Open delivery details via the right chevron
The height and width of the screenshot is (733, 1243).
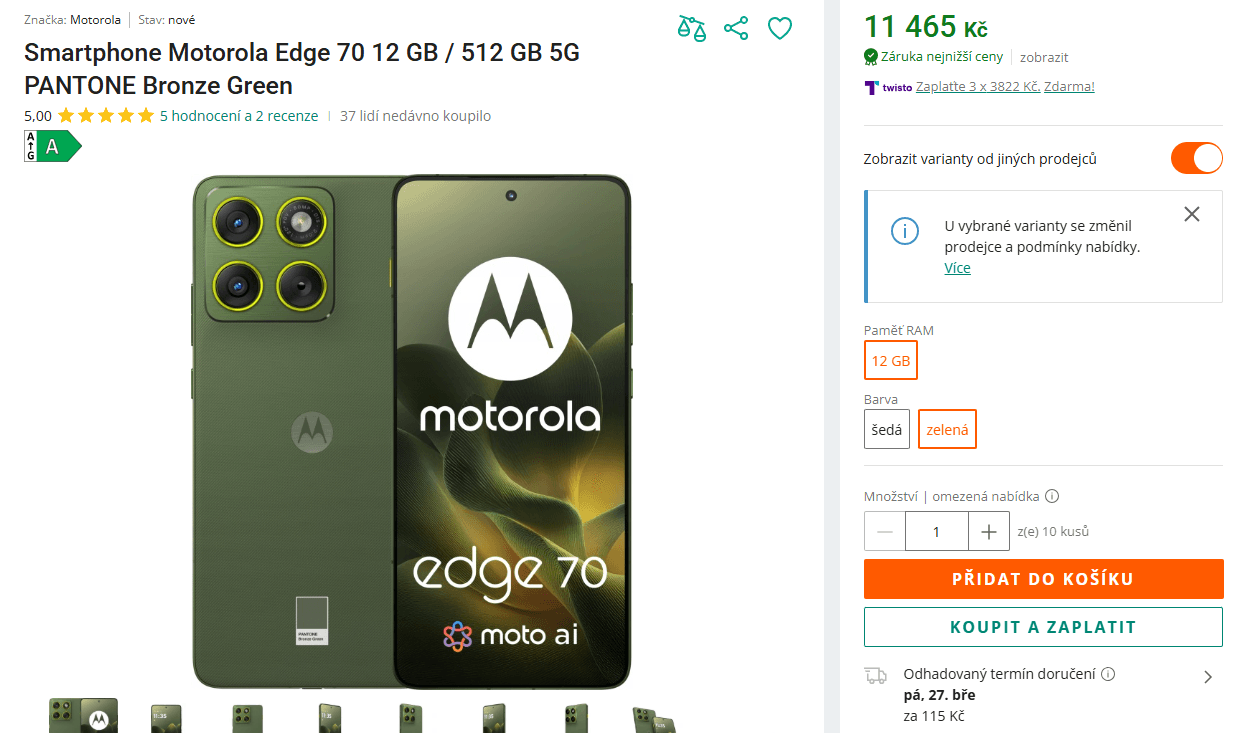tap(1210, 676)
